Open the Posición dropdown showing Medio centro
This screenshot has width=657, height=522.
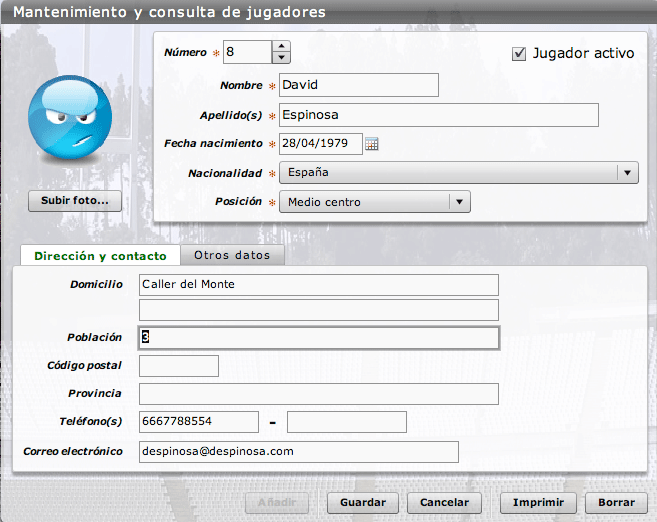(375, 202)
